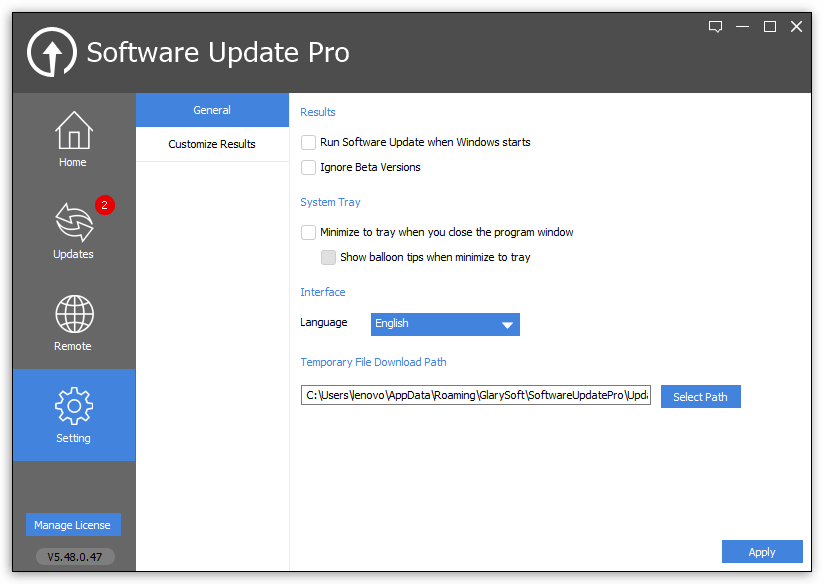Viewport: 824px width, 584px height.
Task: Click the System Tray section heading
Action: [331, 202]
